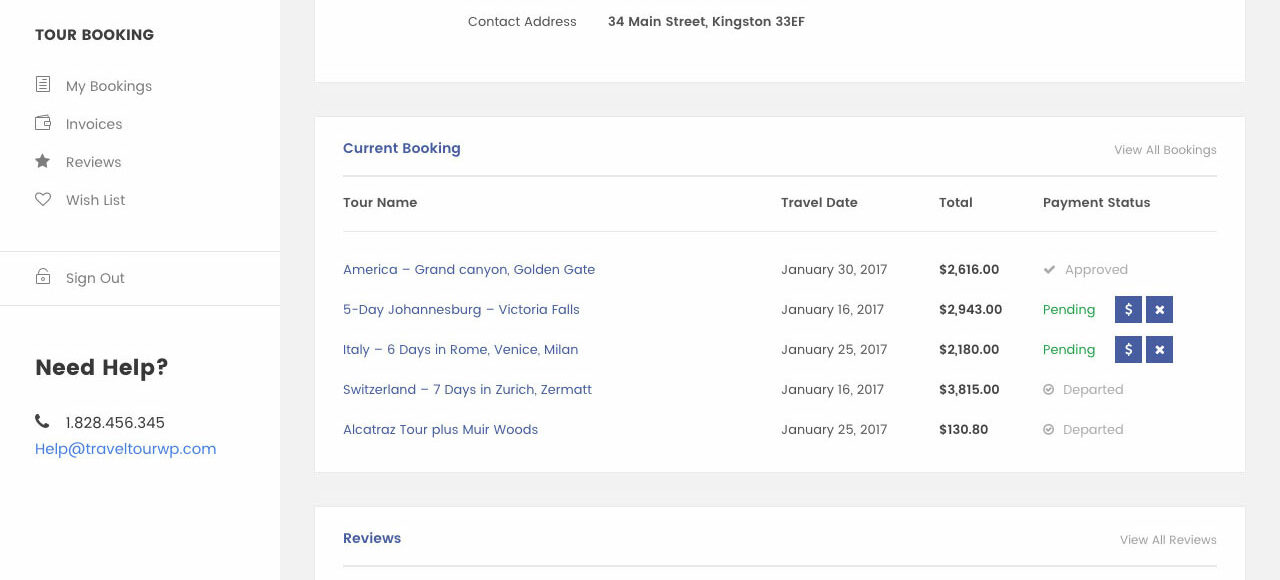Viewport: 1280px width, 580px height.
Task: Click the Sign Out lock icon
Action: 43,277
